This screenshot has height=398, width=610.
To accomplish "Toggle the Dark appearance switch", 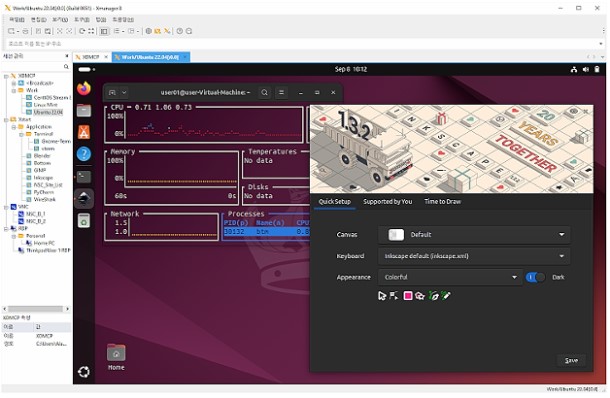I will click(535, 277).
